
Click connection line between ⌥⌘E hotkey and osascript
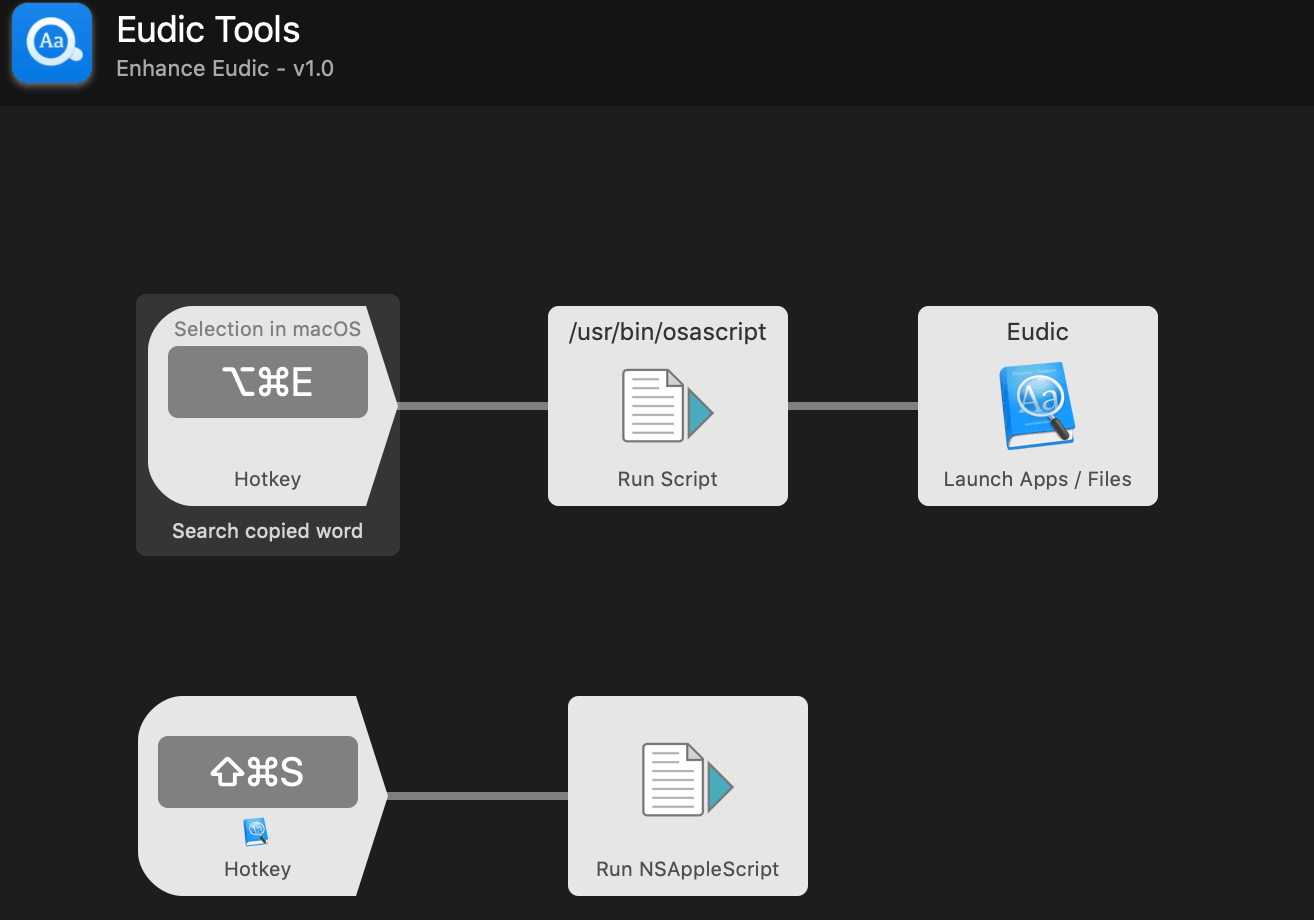(473, 406)
